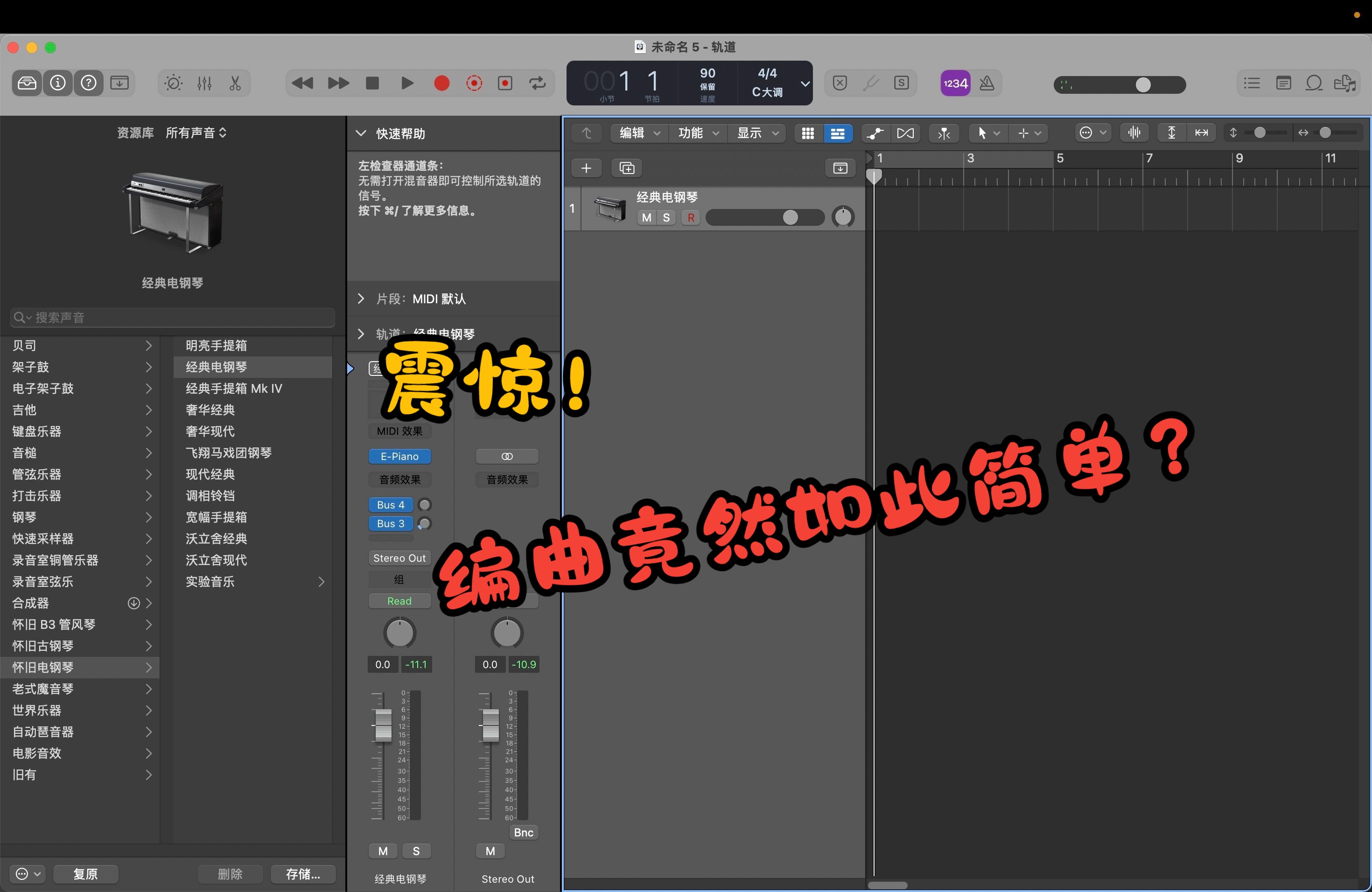The image size is (1372, 892).
Task: Stop playback with the Stop button
Action: [x=372, y=84]
